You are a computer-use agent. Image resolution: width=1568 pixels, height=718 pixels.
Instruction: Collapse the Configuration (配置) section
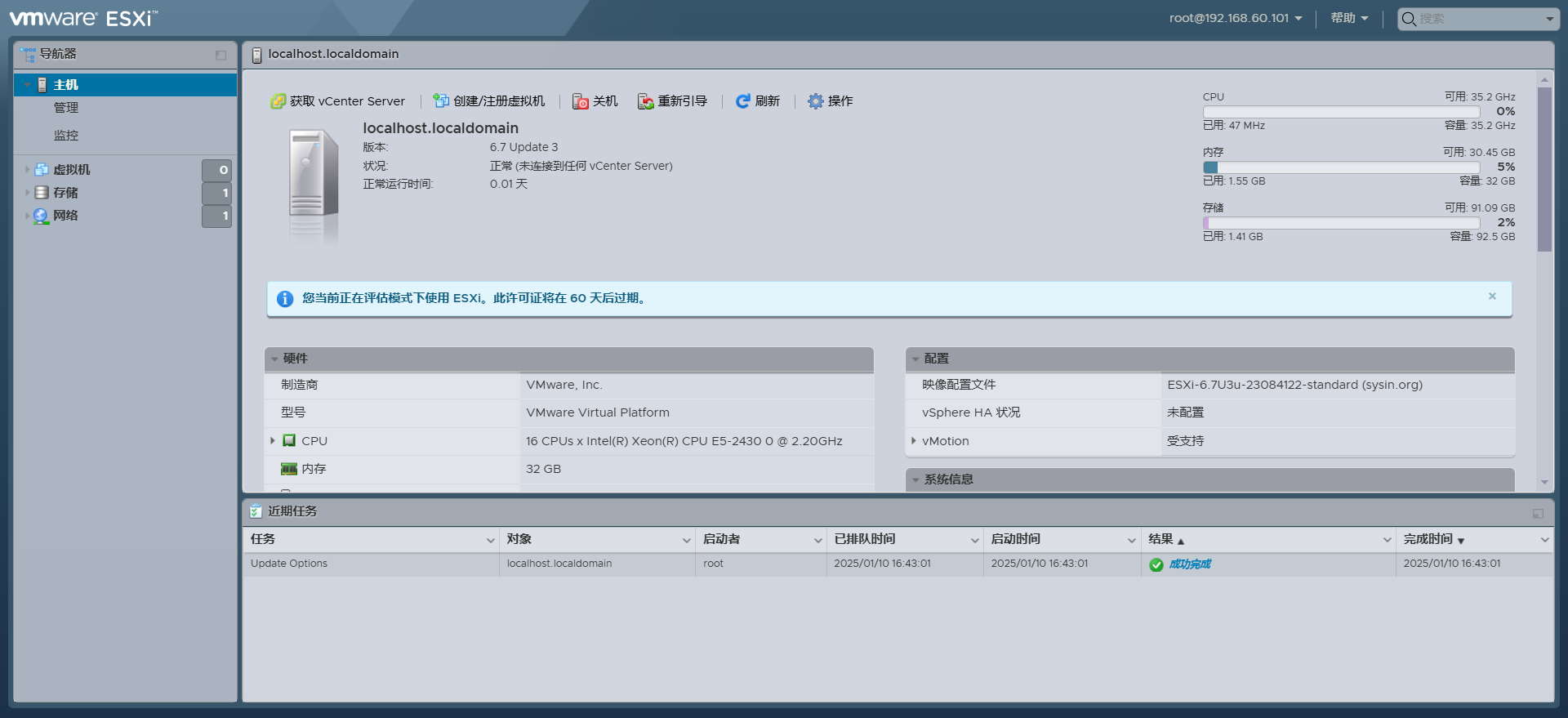pyautogui.click(x=915, y=359)
